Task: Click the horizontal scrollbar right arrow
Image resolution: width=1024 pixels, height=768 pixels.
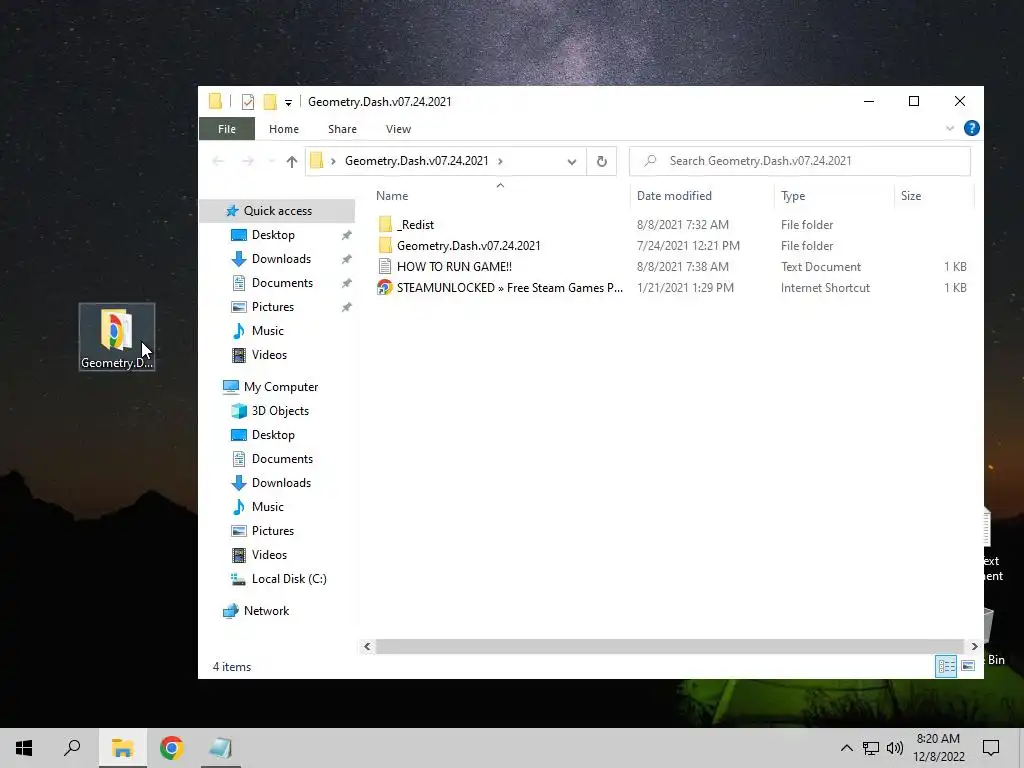Action: click(x=974, y=647)
